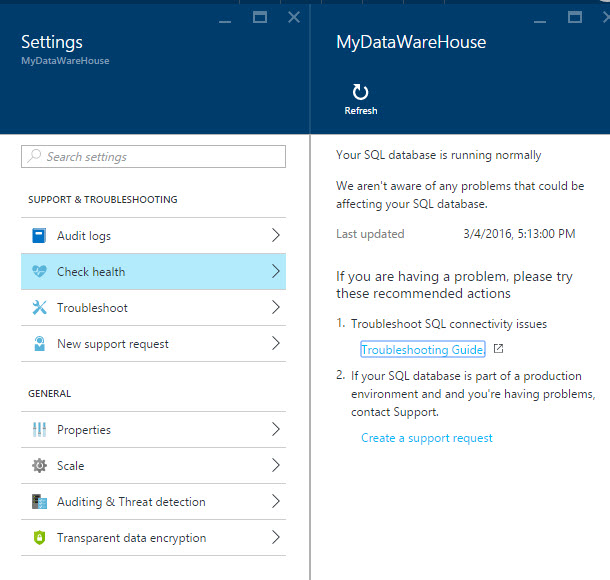Expand the Scale chevron arrow
The width and height of the screenshot is (610, 580).
tap(276, 466)
